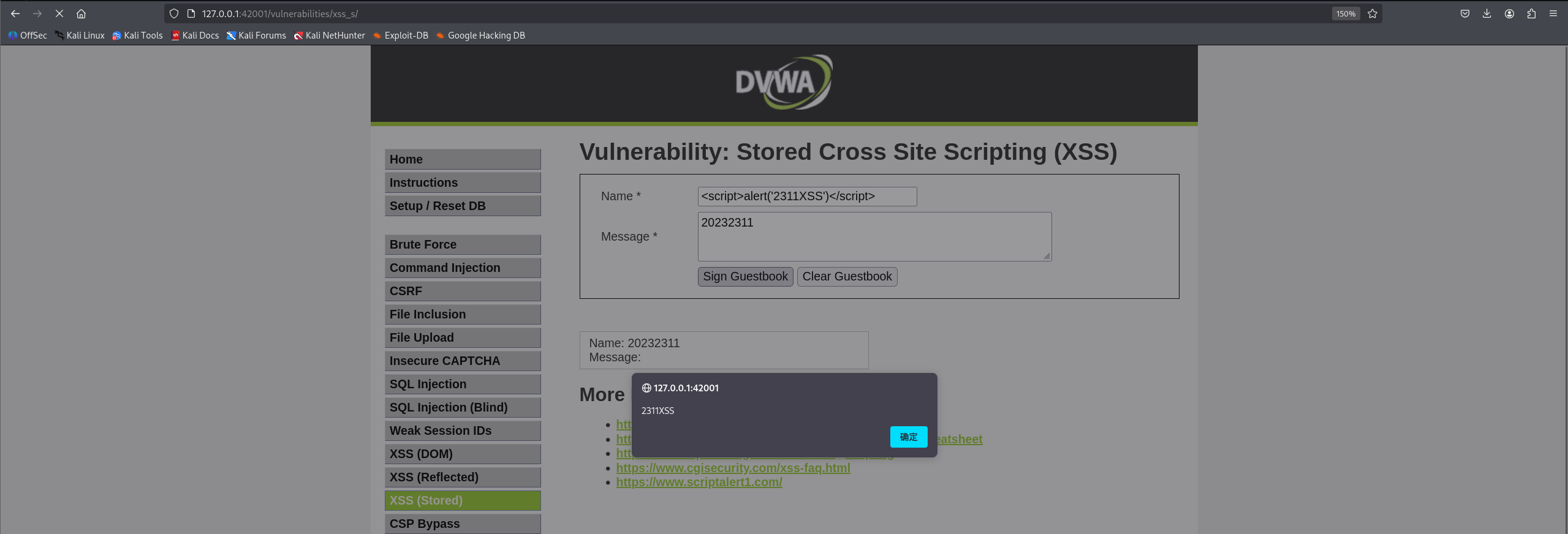This screenshot has height=534, width=1568.
Task: Open Kali NetHunter bookmark
Action: click(329, 36)
